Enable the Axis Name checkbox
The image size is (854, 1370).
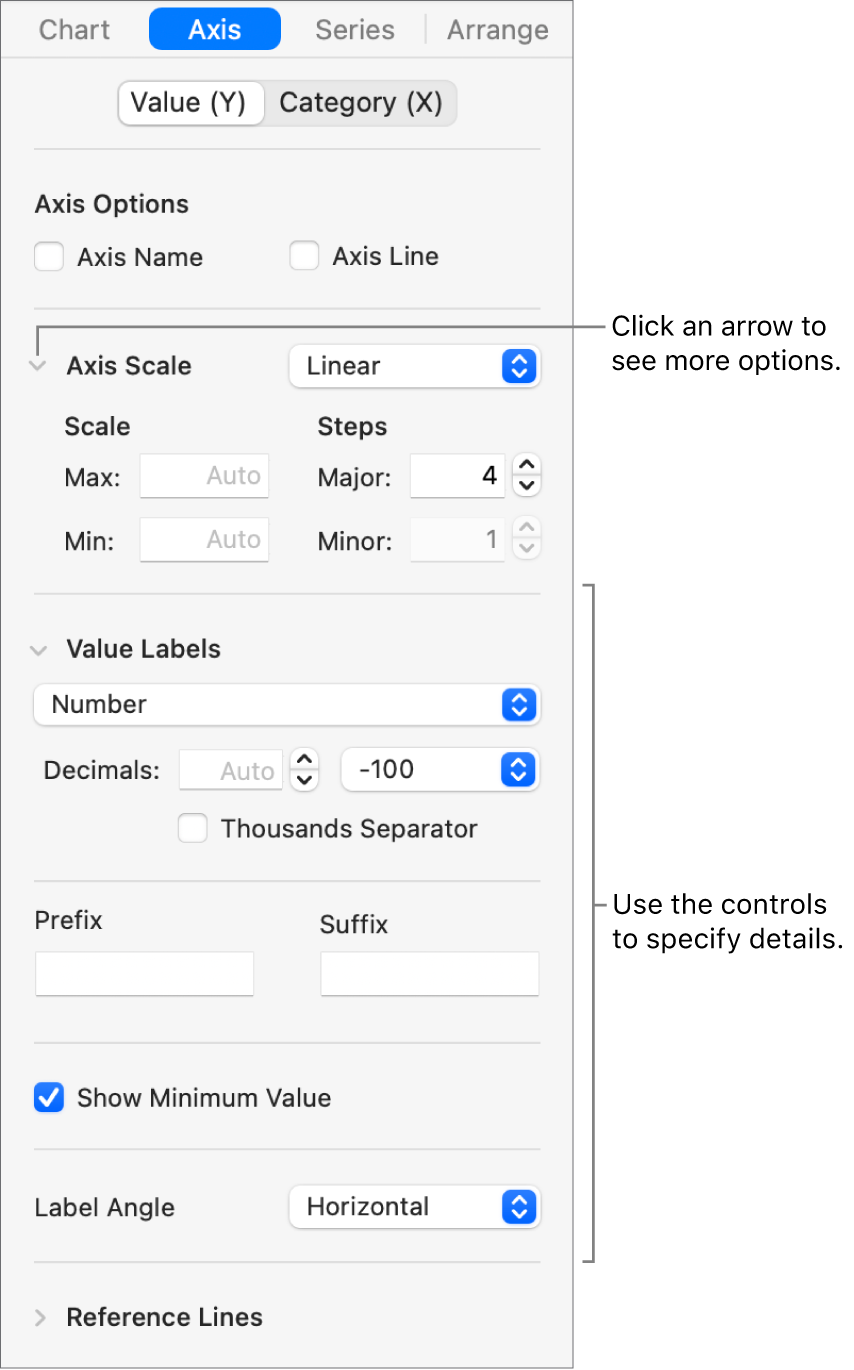pyautogui.click(x=49, y=257)
